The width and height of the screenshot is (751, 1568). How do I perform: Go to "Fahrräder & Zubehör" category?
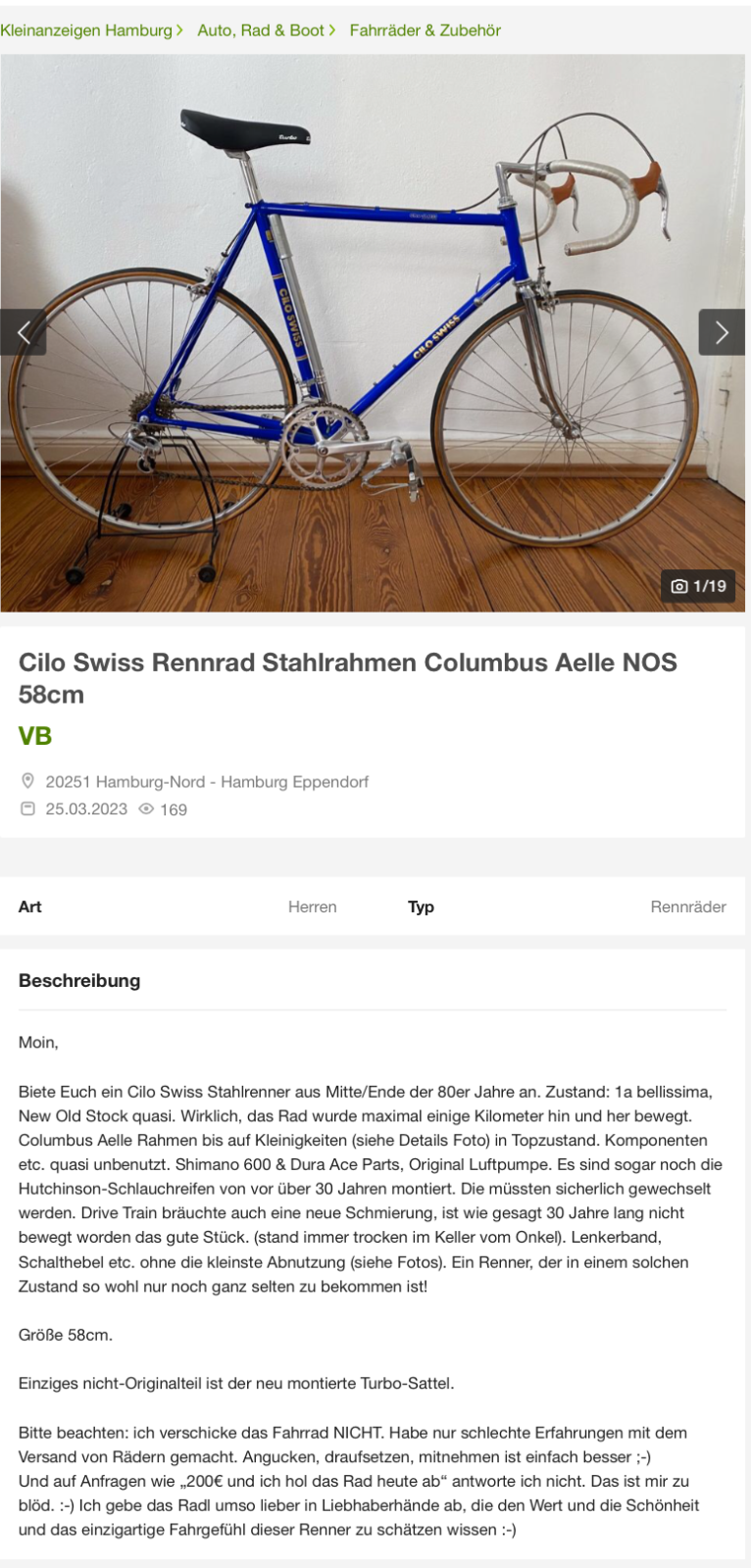point(425,30)
